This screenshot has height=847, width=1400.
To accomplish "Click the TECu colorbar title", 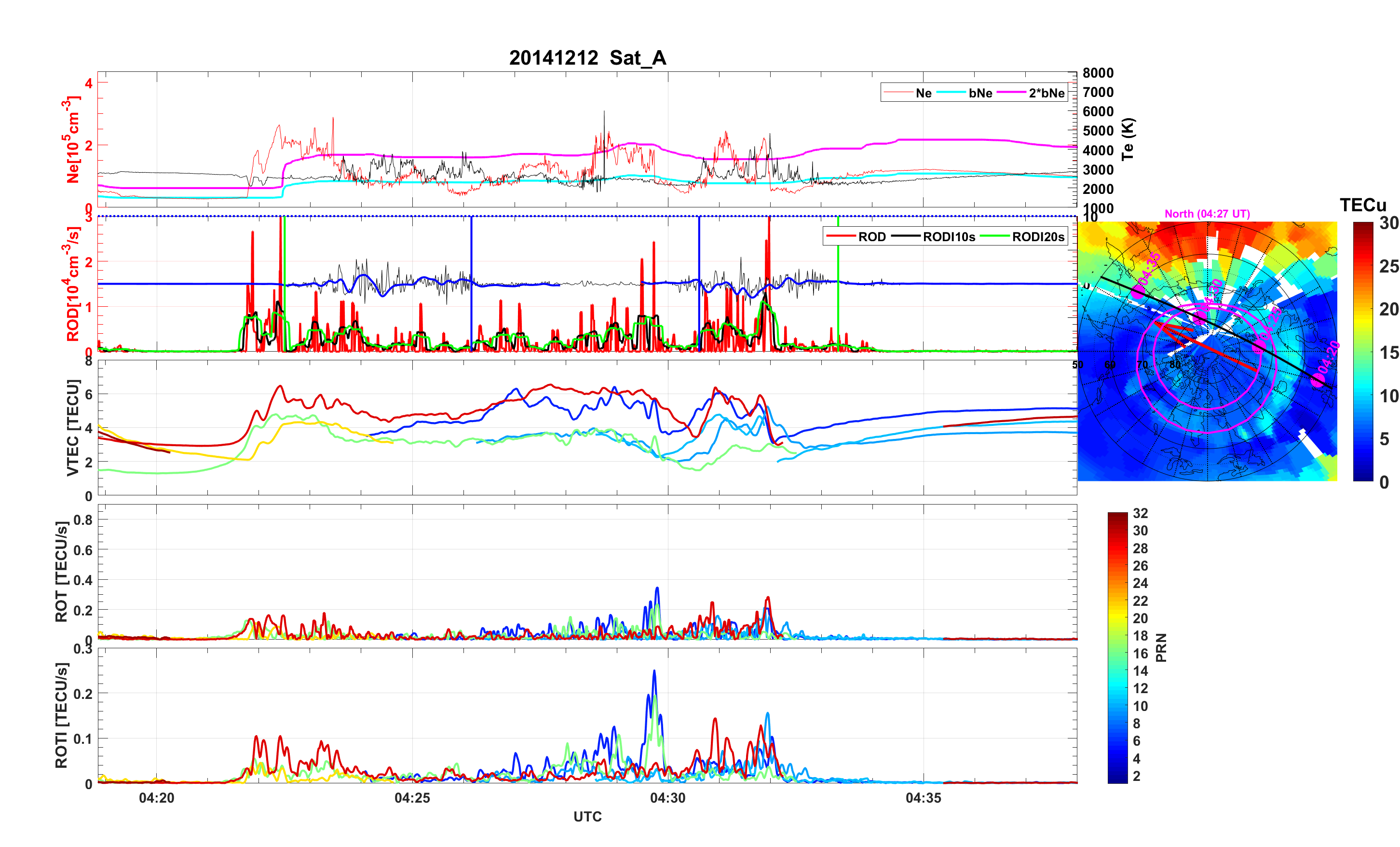I will tap(1362, 205).
